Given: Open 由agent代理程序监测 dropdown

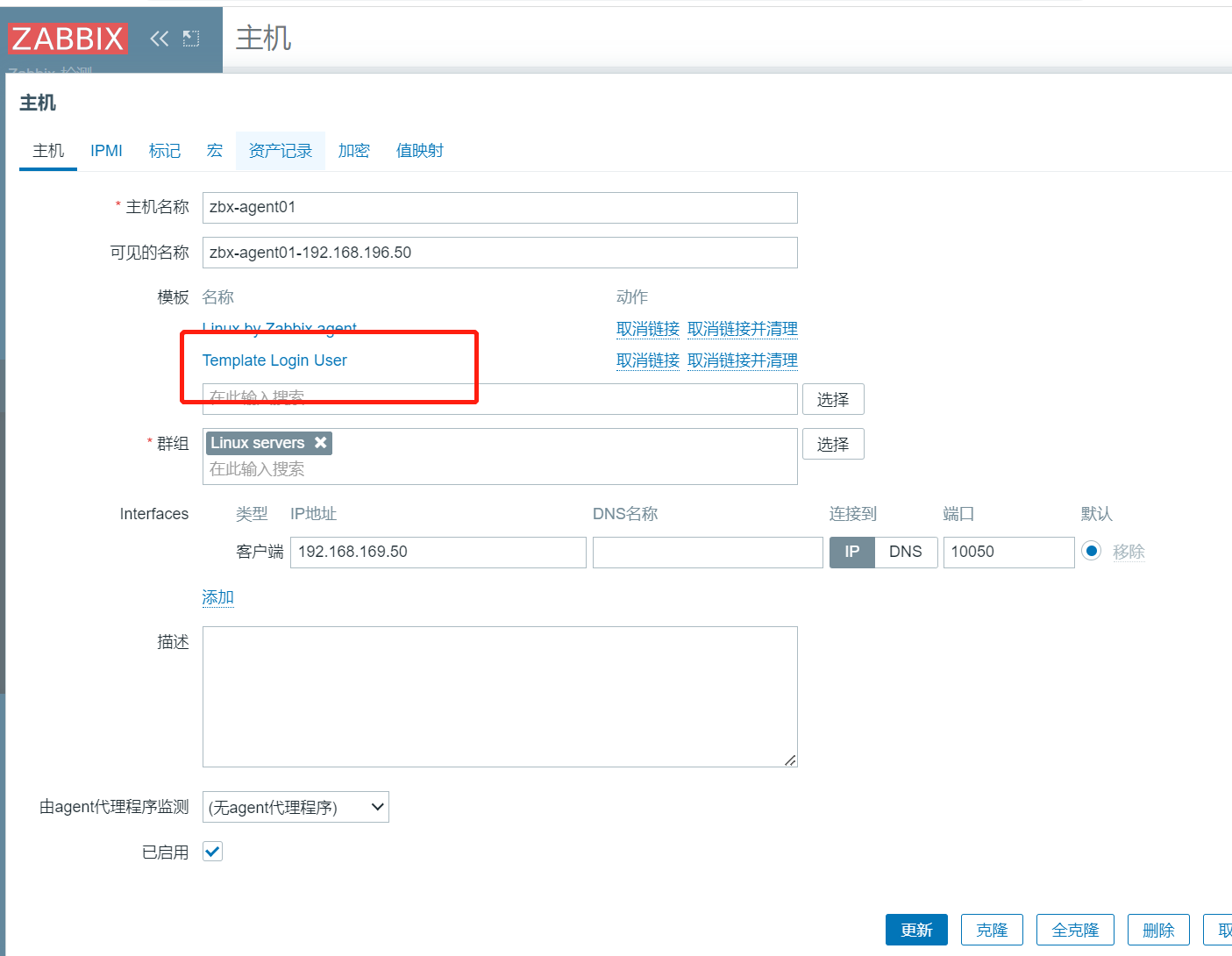Looking at the screenshot, I should (x=296, y=807).
